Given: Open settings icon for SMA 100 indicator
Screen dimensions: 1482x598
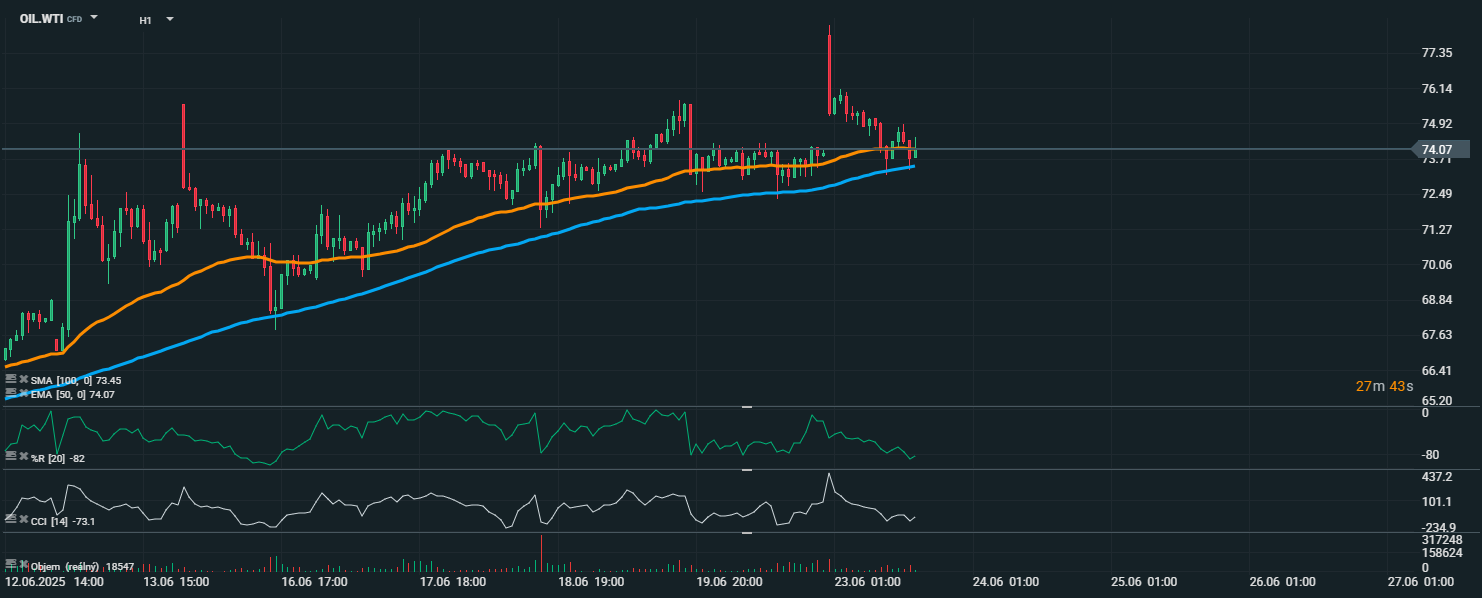Looking at the screenshot, I should (10, 380).
